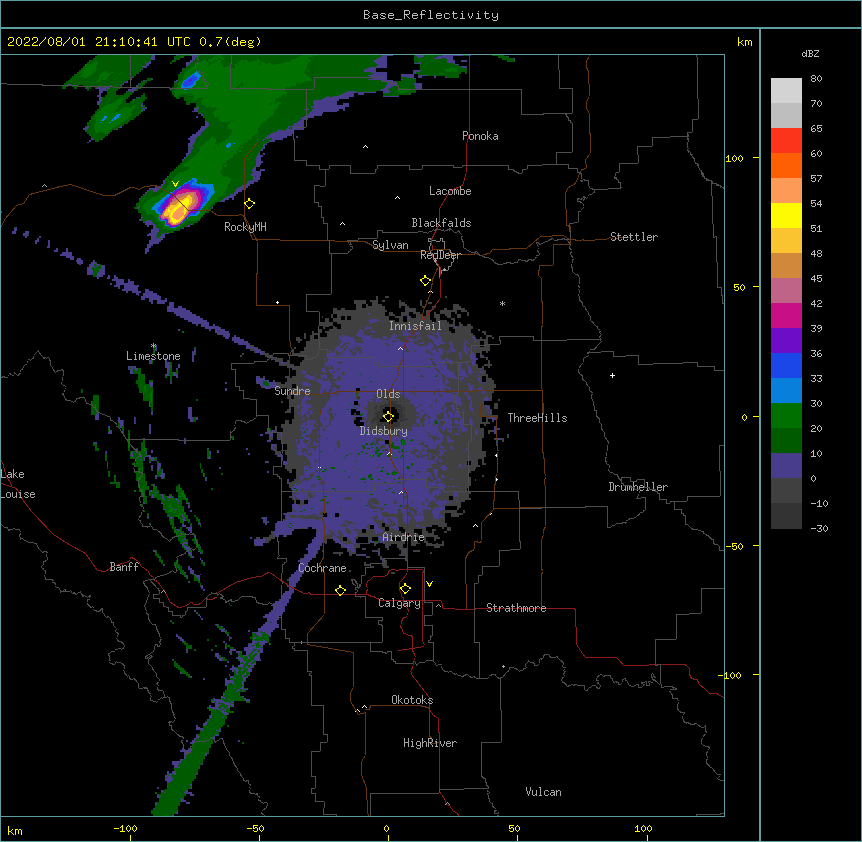
Task: Click the small blue echo at top of map
Action: tap(190, 81)
